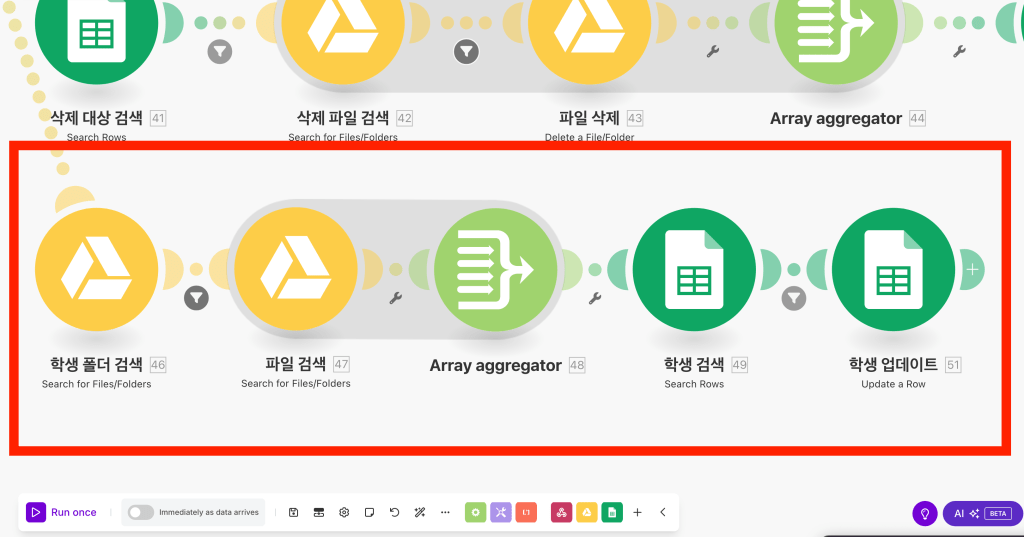Click 'Search Rows' subtitle under 학생 검색
Viewport: 1024px width, 537px height.
coord(694,384)
